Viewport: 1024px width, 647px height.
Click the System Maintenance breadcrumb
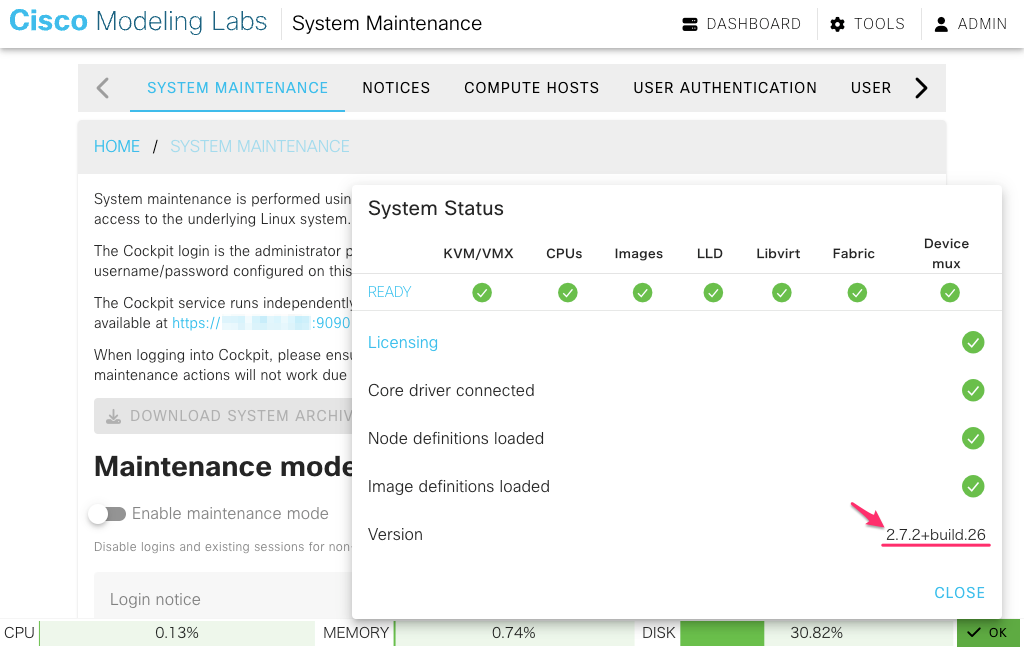pyautogui.click(x=260, y=146)
